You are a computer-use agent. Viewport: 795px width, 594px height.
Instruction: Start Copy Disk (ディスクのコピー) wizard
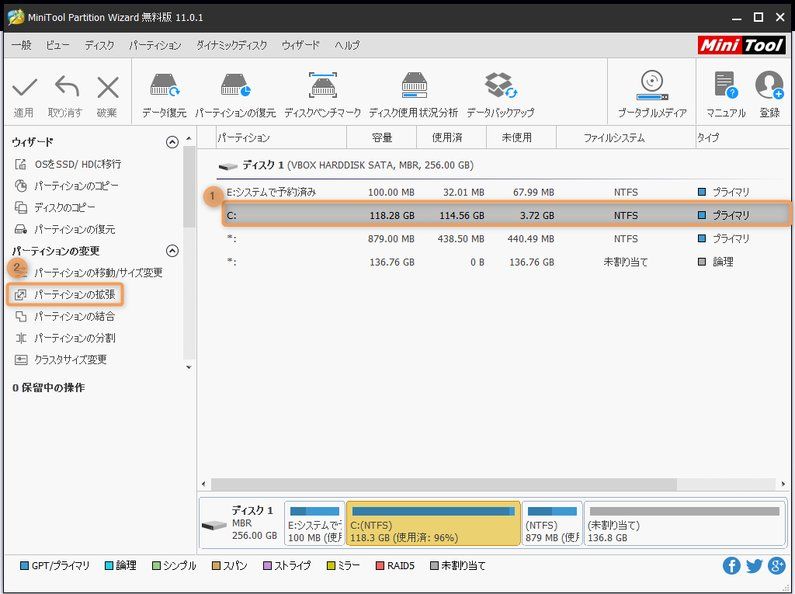(55, 207)
